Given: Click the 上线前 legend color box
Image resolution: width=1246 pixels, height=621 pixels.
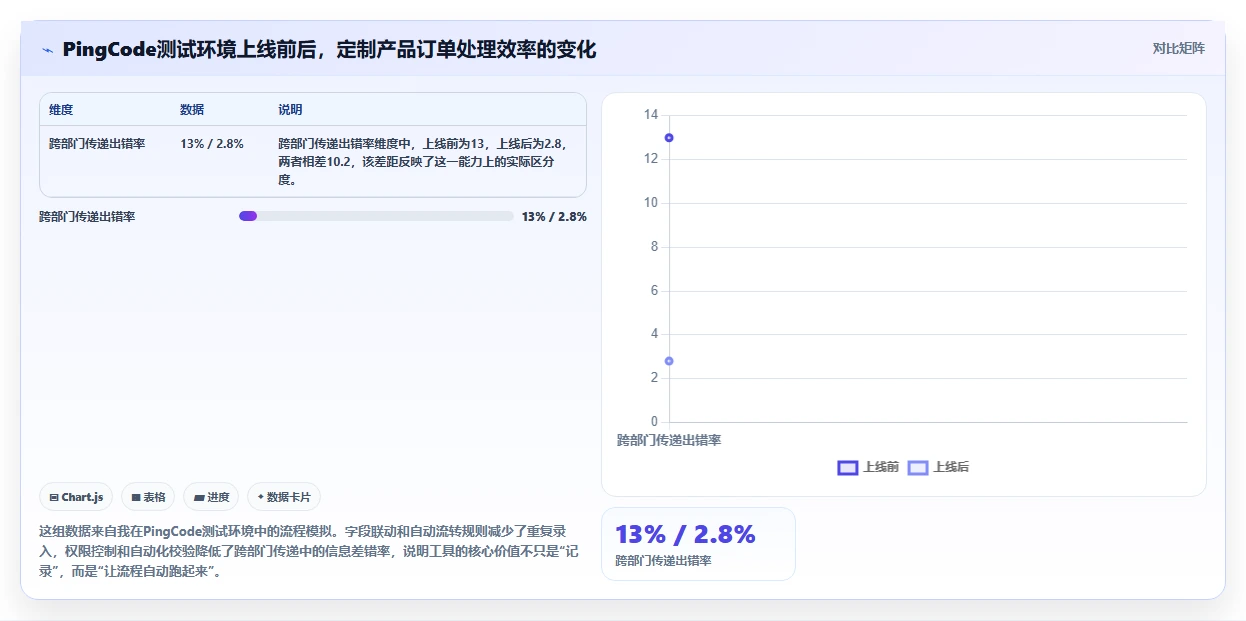Looking at the screenshot, I should pyautogui.click(x=848, y=467).
